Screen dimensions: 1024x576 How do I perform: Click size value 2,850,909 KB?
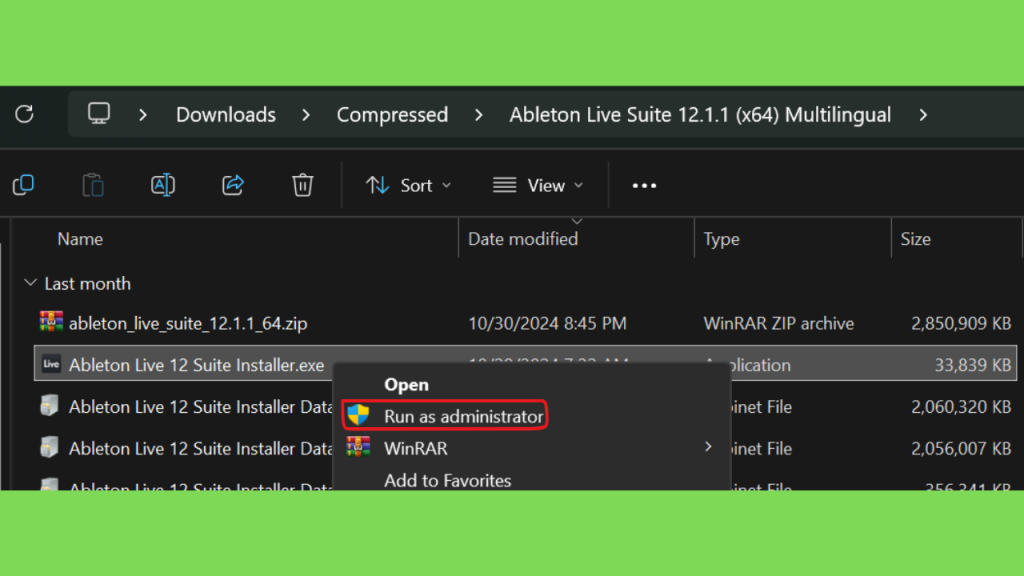pos(961,323)
